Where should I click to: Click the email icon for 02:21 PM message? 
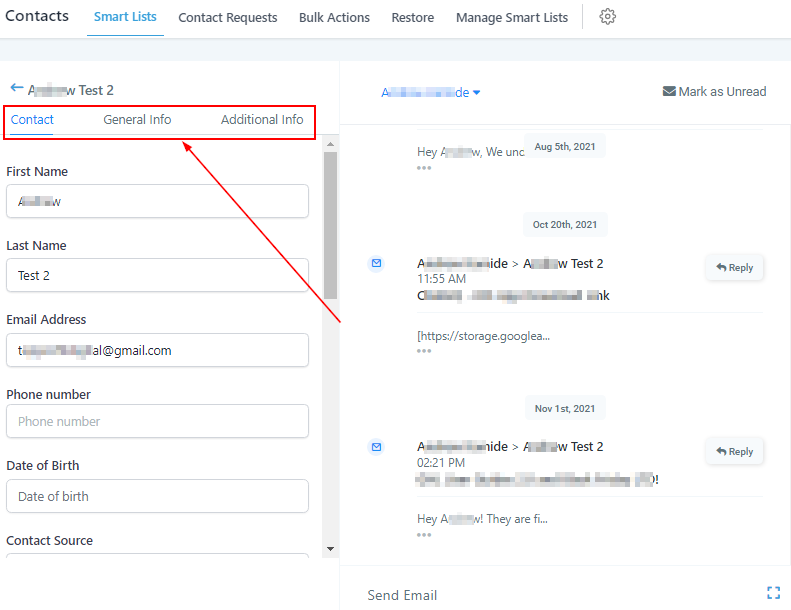[x=376, y=446]
